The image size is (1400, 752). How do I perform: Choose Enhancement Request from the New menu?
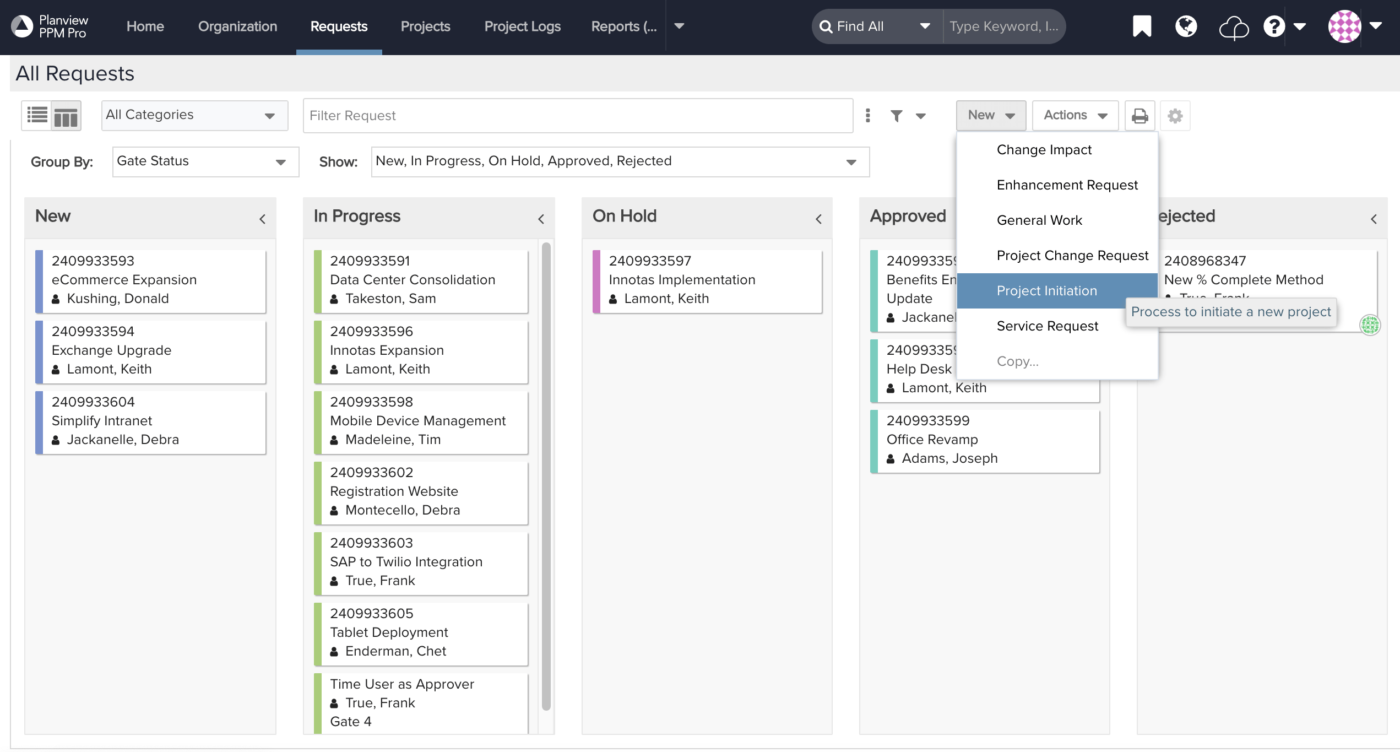[1057, 185]
